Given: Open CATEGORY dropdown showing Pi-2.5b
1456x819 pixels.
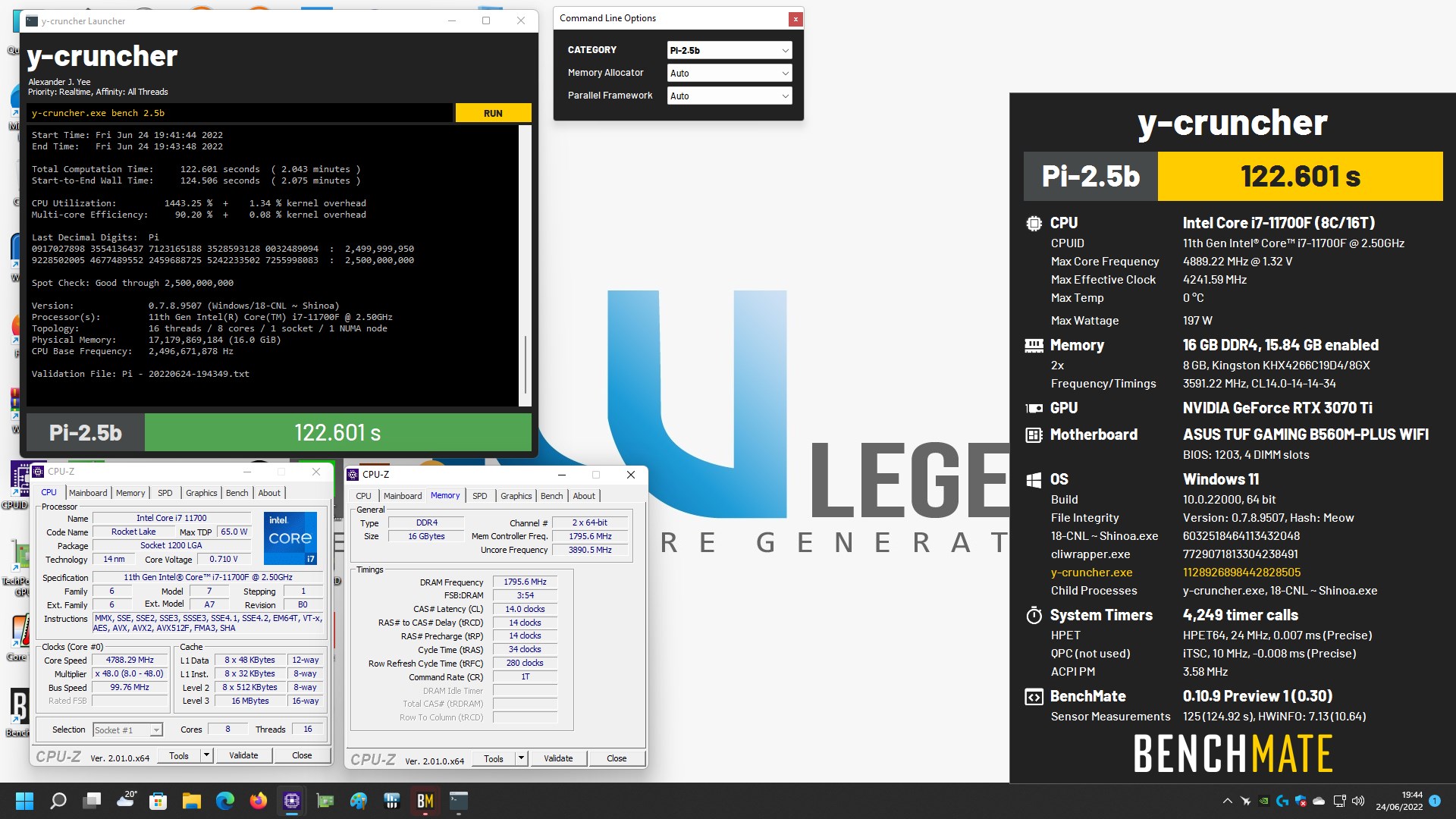Looking at the screenshot, I should pos(730,50).
